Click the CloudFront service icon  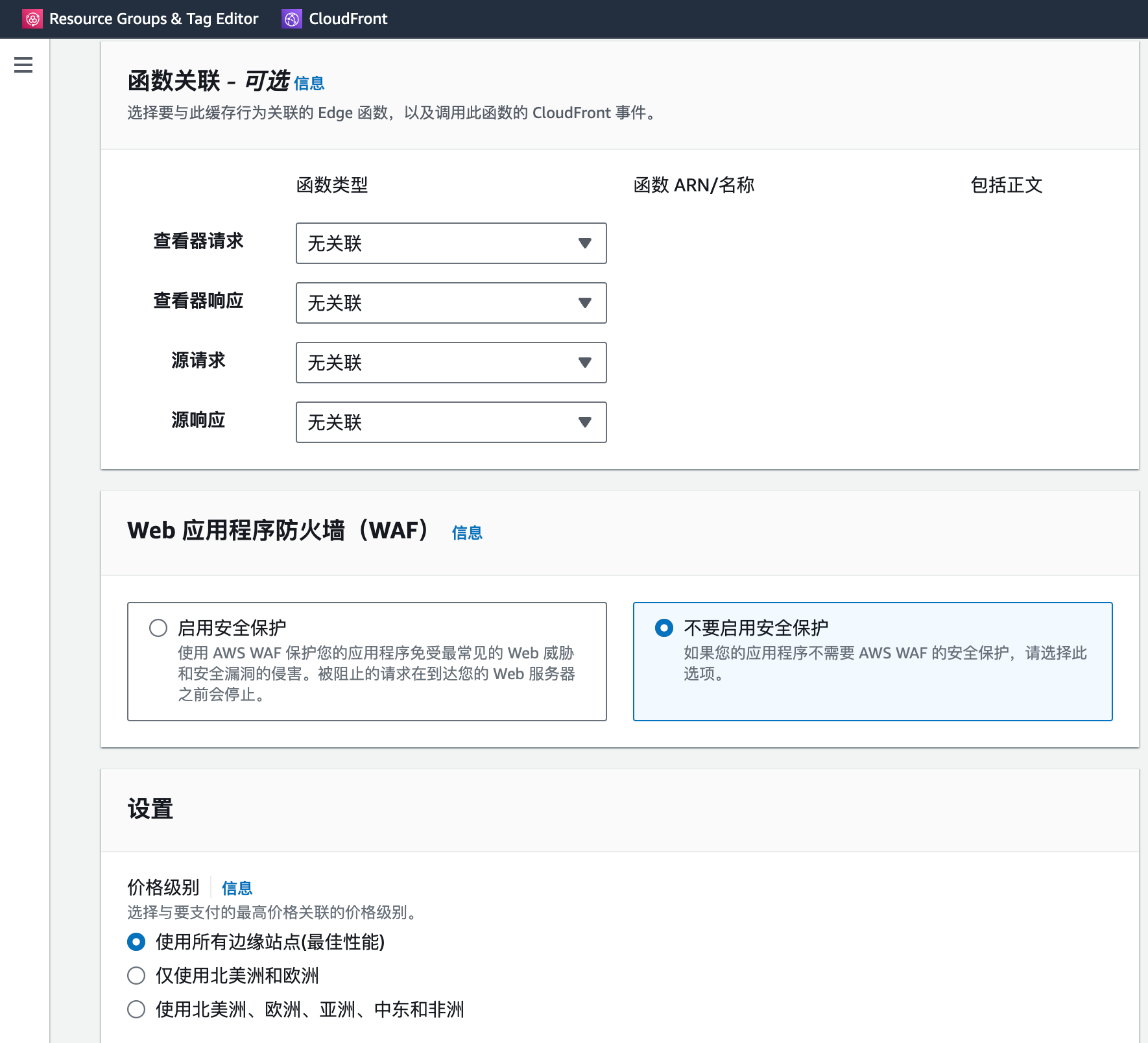(x=292, y=19)
